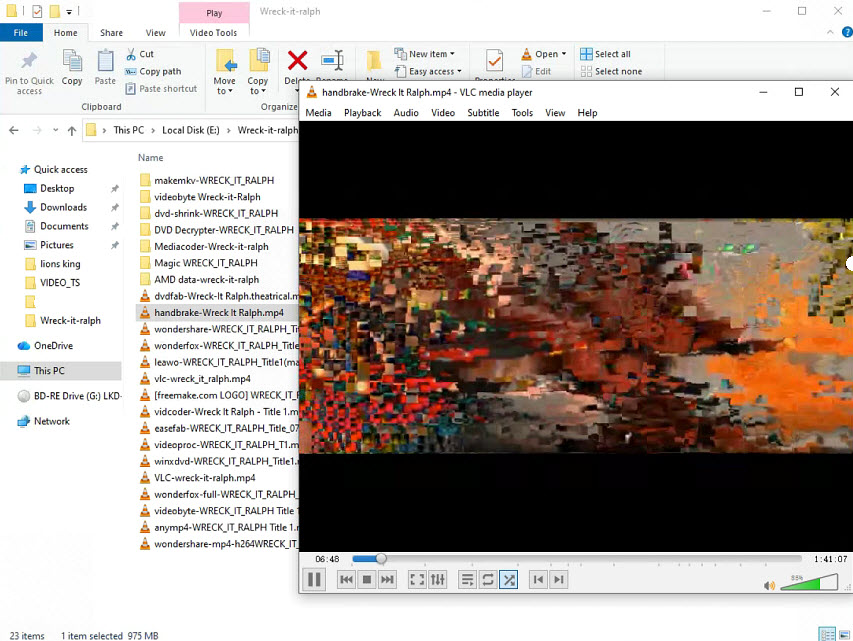Open Network in navigation pane
The width and height of the screenshot is (853, 641).
(52, 421)
